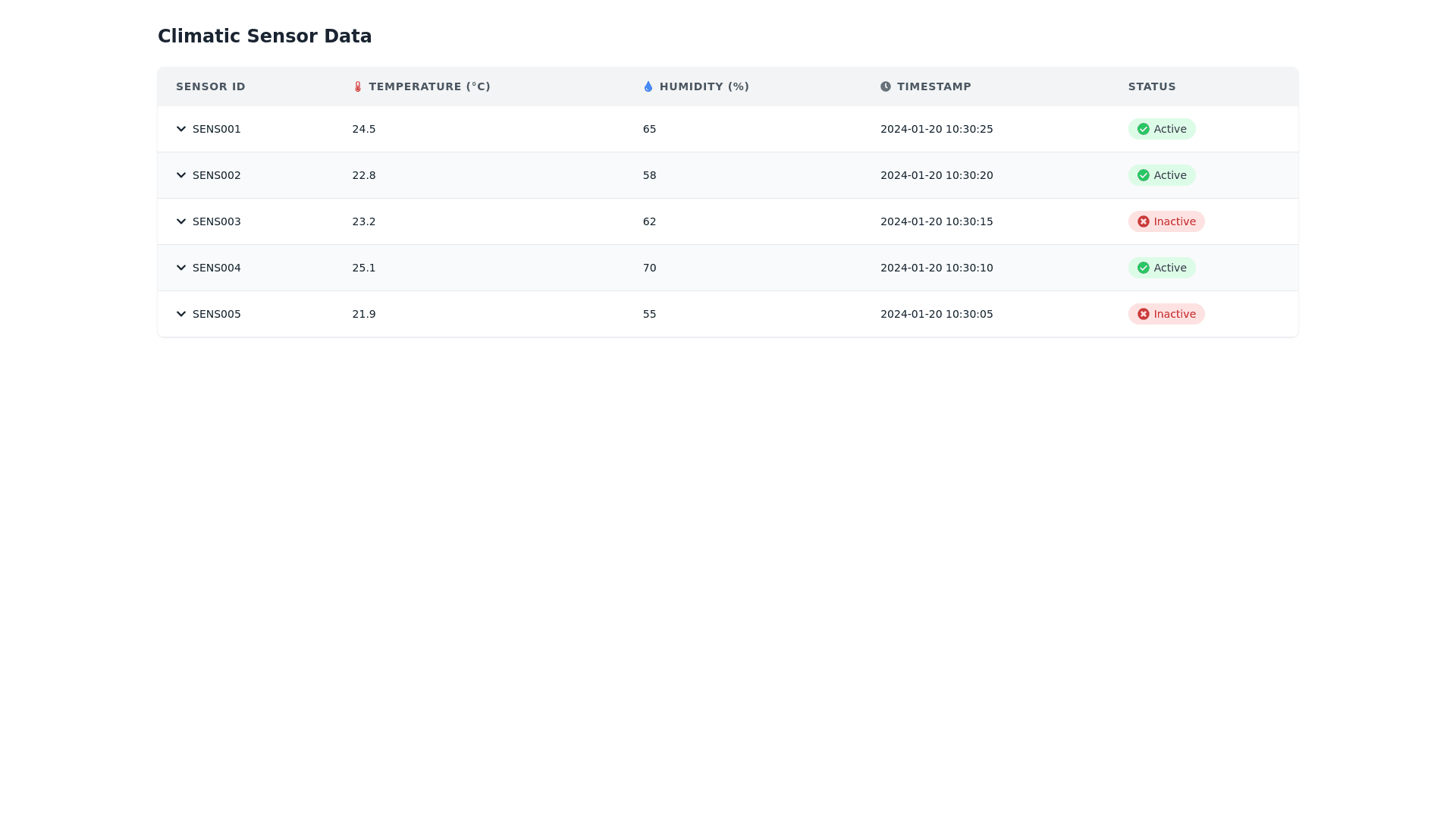1456x819 pixels.
Task: Click green checkmark icon for SENS002
Action: (1143, 175)
